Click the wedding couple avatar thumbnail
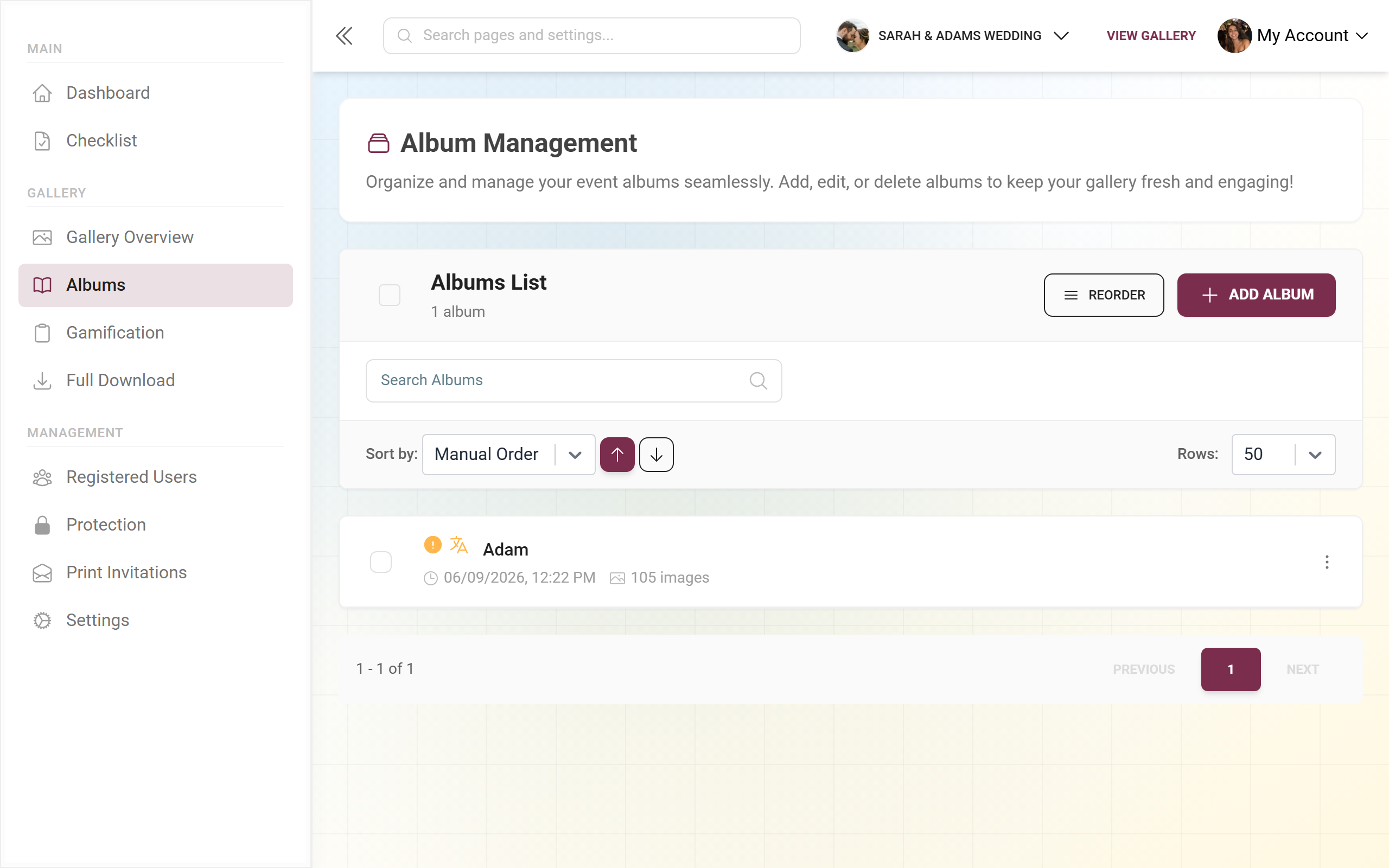This screenshot has width=1389, height=868. [x=852, y=36]
